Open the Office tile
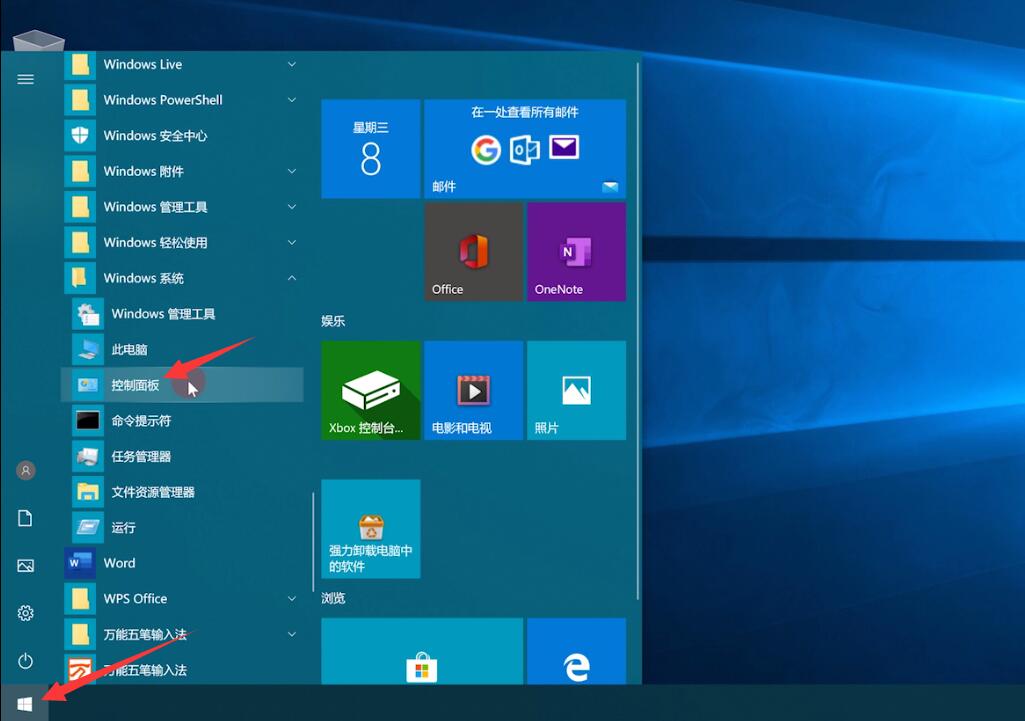 pyautogui.click(x=474, y=252)
